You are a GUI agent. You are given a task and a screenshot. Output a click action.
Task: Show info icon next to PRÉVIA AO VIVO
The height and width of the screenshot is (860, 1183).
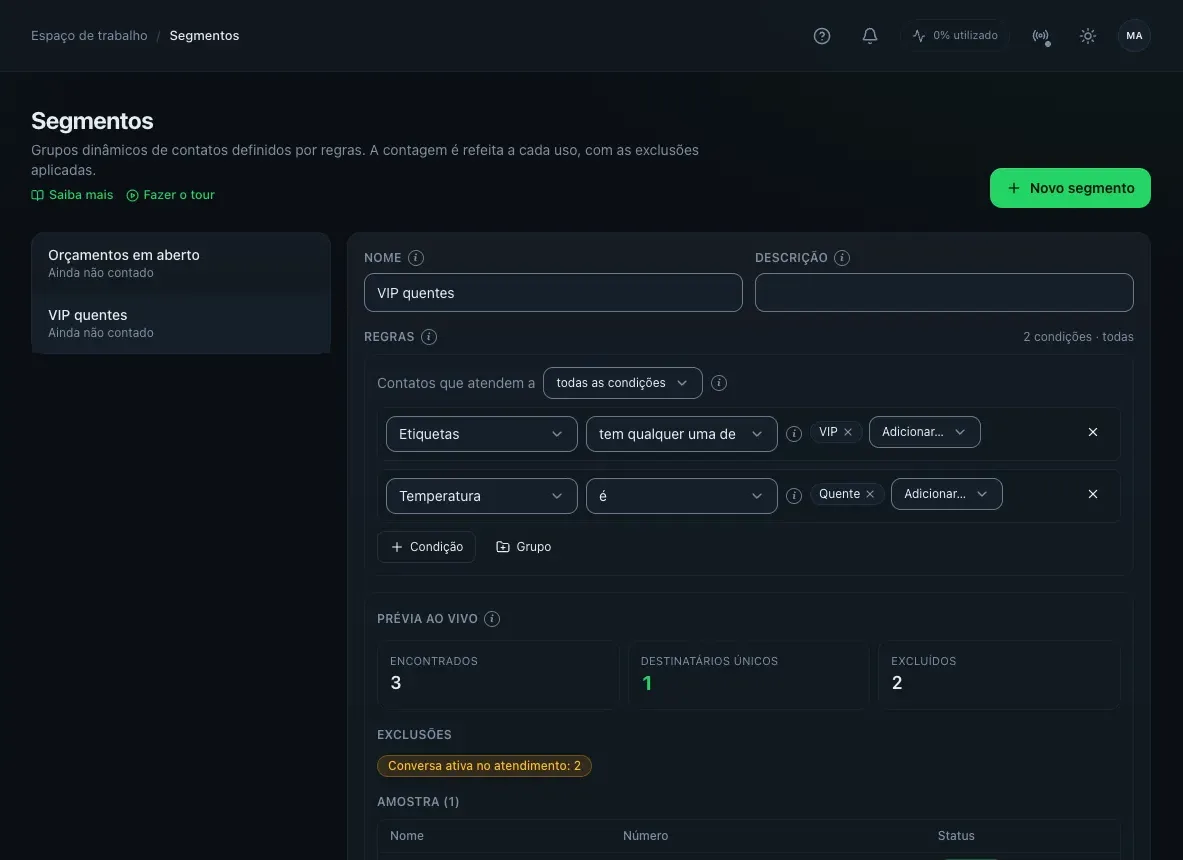tap(492, 619)
